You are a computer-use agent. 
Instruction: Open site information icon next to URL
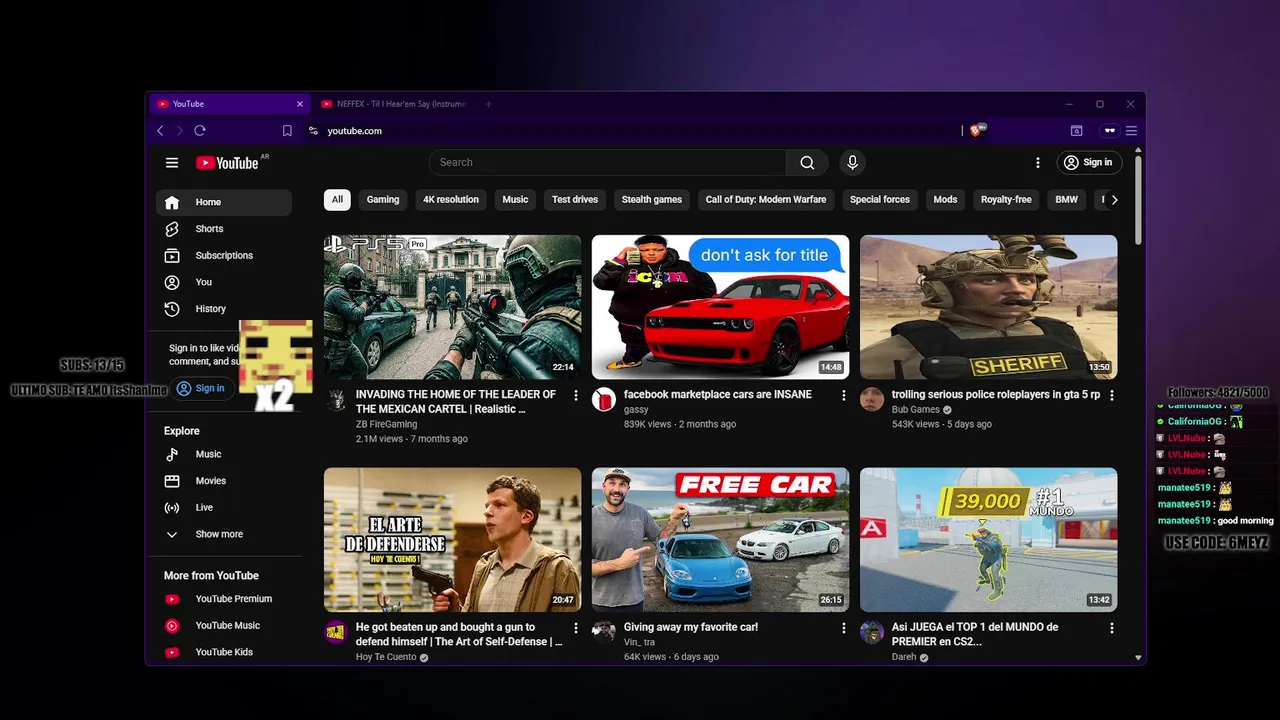[313, 131]
